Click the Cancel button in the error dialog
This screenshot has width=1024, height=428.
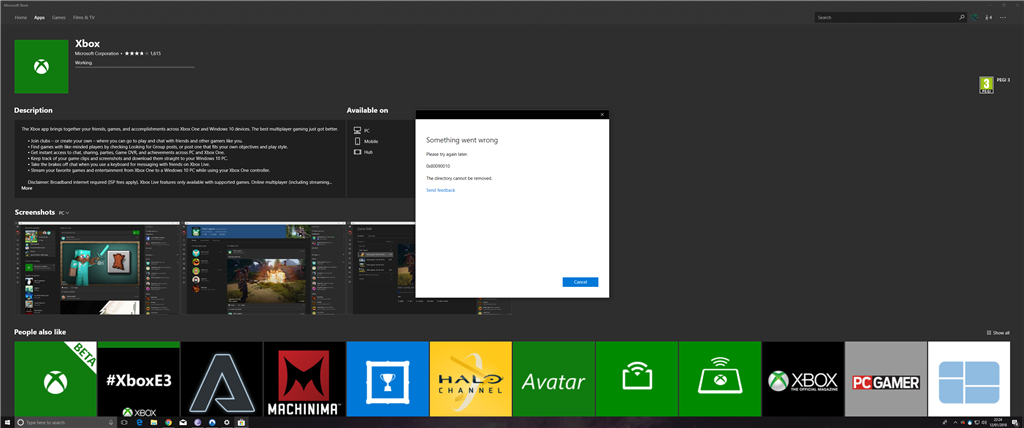pos(580,282)
